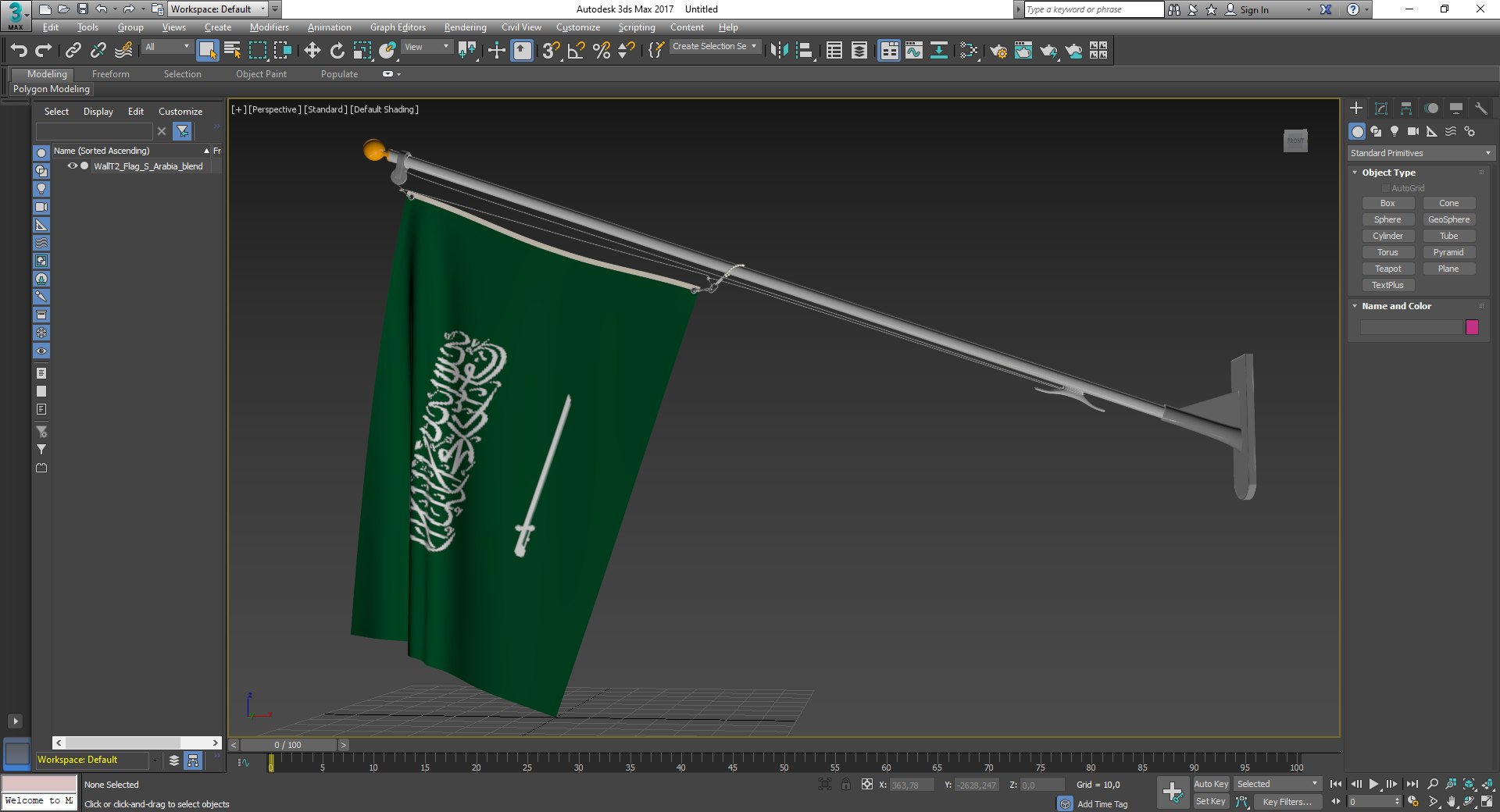The width and height of the screenshot is (1500, 812).
Task: Collapse the Name and Color rollout
Action: (1355, 306)
